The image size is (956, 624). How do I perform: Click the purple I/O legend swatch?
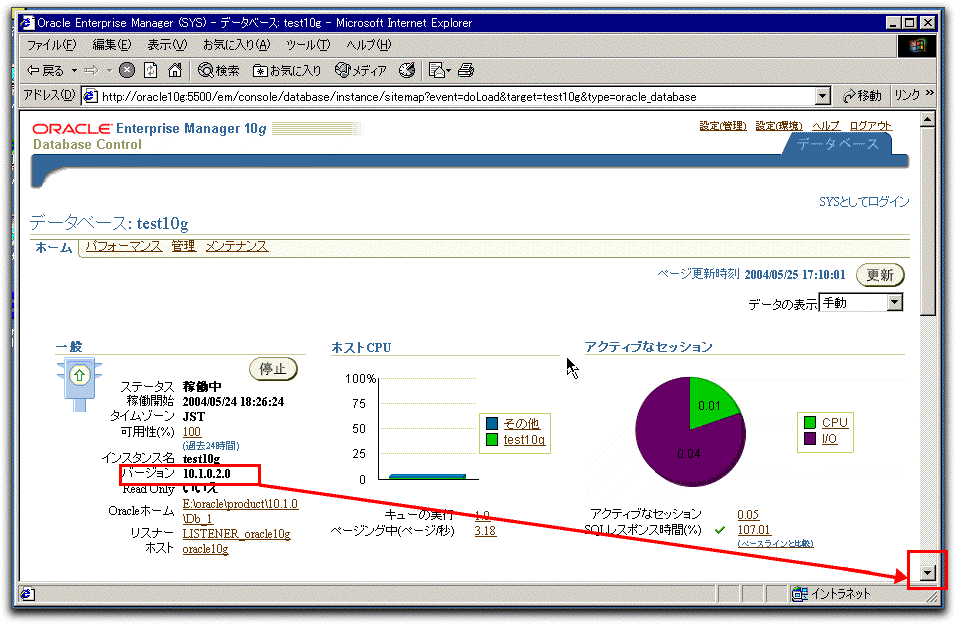click(x=810, y=439)
